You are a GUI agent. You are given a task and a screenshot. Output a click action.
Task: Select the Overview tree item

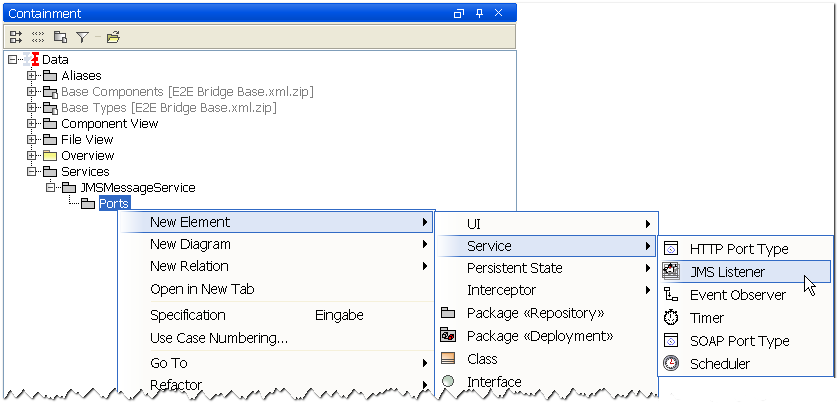pyautogui.click(x=87, y=155)
